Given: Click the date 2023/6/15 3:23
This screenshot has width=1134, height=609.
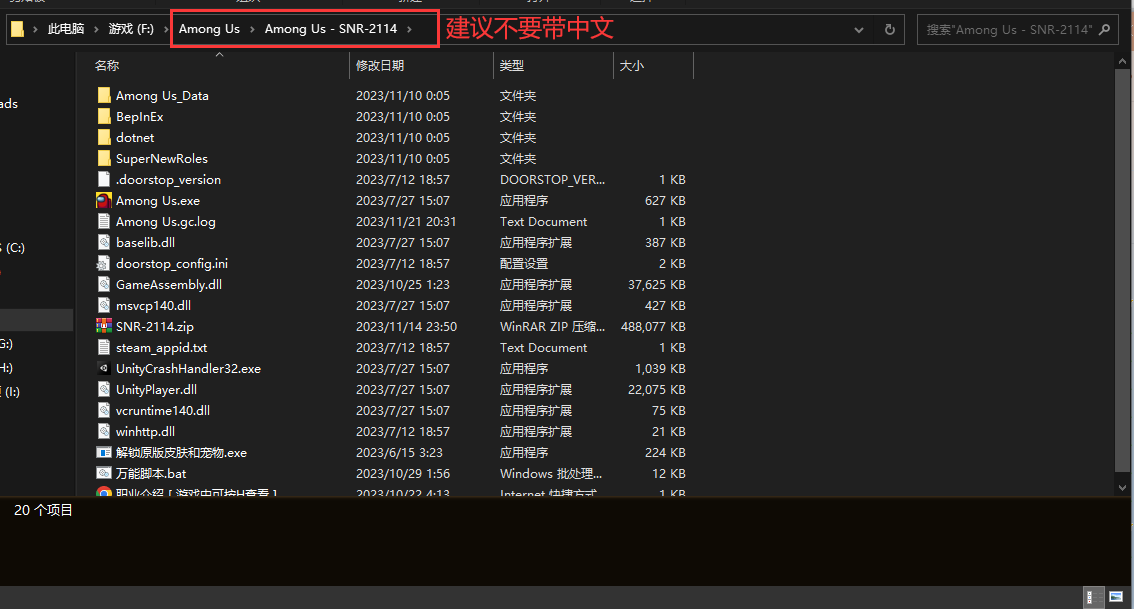Looking at the screenshot, I should pyautogui.click(x=399, y=453).
